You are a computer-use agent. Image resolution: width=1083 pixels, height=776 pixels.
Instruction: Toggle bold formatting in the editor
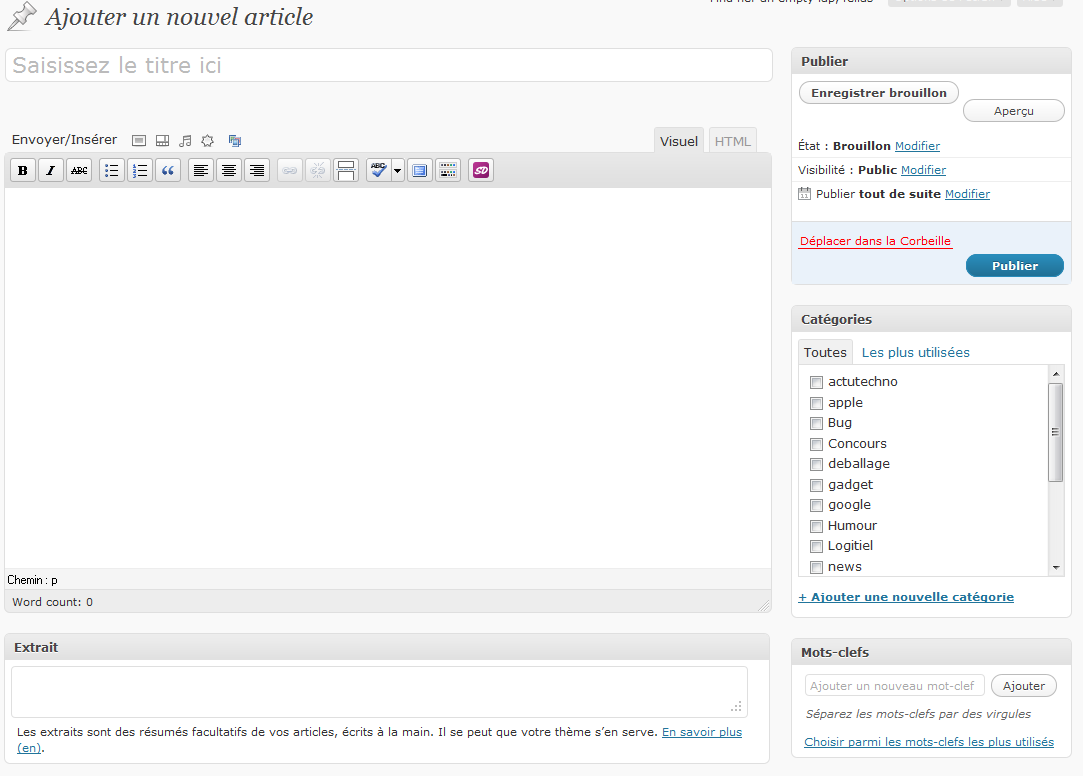pyautogui.click(x=22, y=170)
